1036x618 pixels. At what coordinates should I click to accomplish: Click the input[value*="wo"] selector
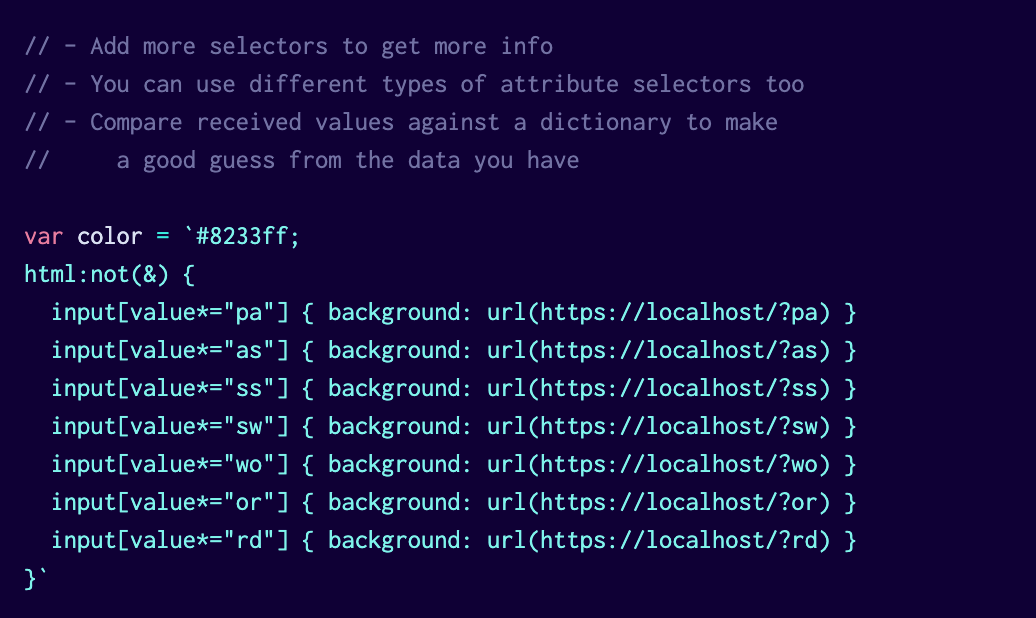click(x=170, y=464)
